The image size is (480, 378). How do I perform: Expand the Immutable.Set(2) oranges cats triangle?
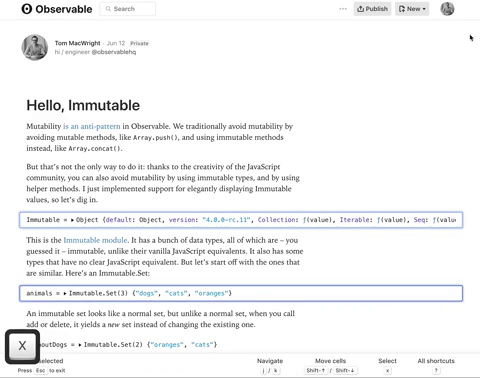point(80,345)
